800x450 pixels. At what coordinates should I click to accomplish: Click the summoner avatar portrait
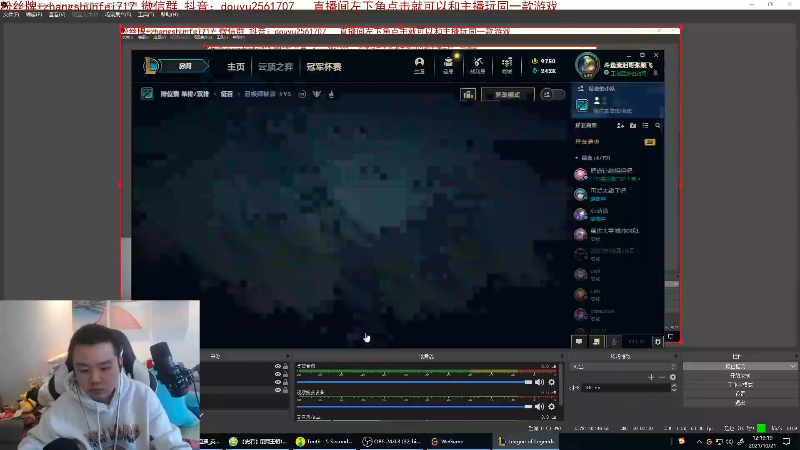[x=587, y=65]
